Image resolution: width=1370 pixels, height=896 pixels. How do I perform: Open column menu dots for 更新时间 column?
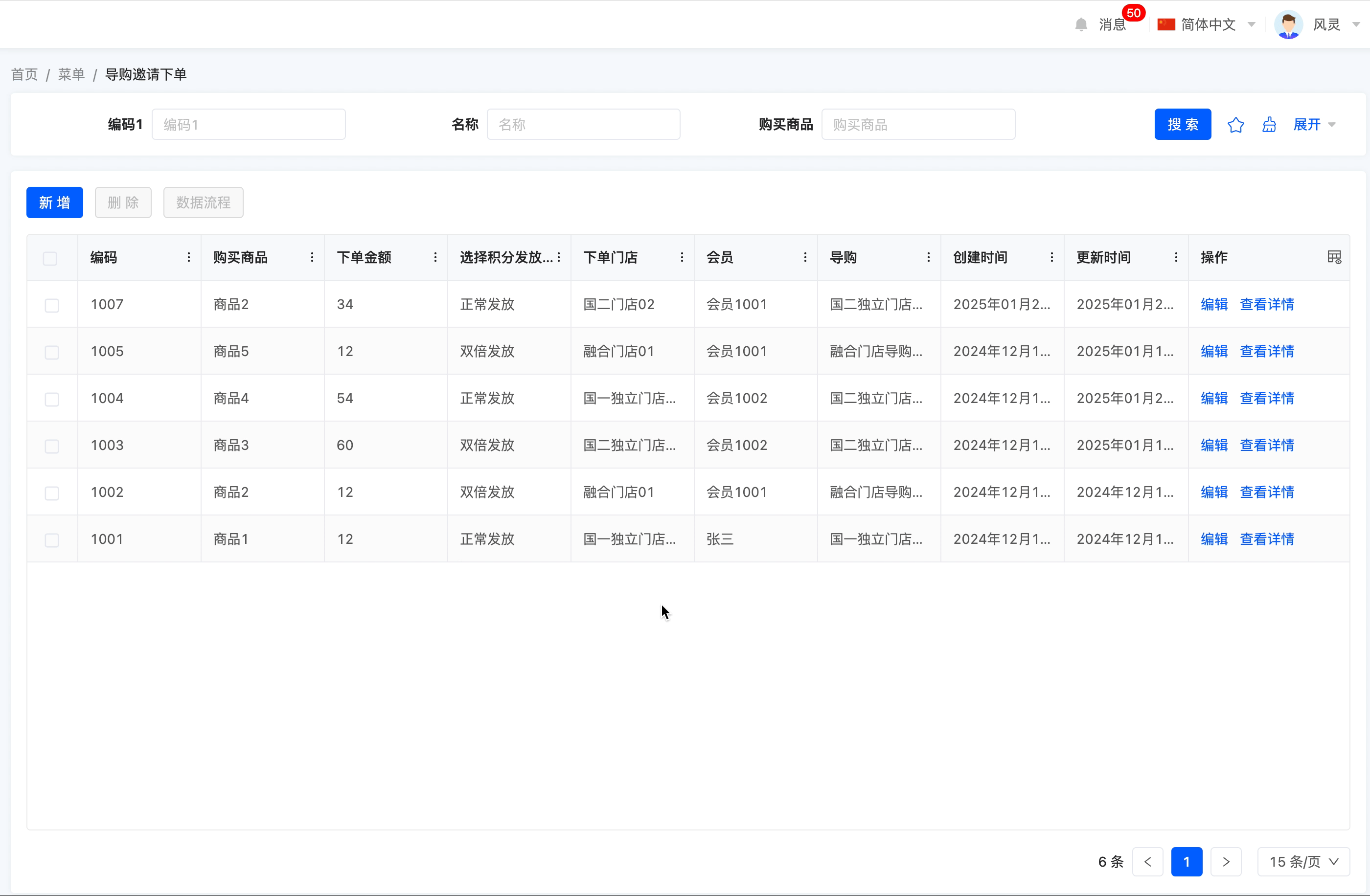1175,257
